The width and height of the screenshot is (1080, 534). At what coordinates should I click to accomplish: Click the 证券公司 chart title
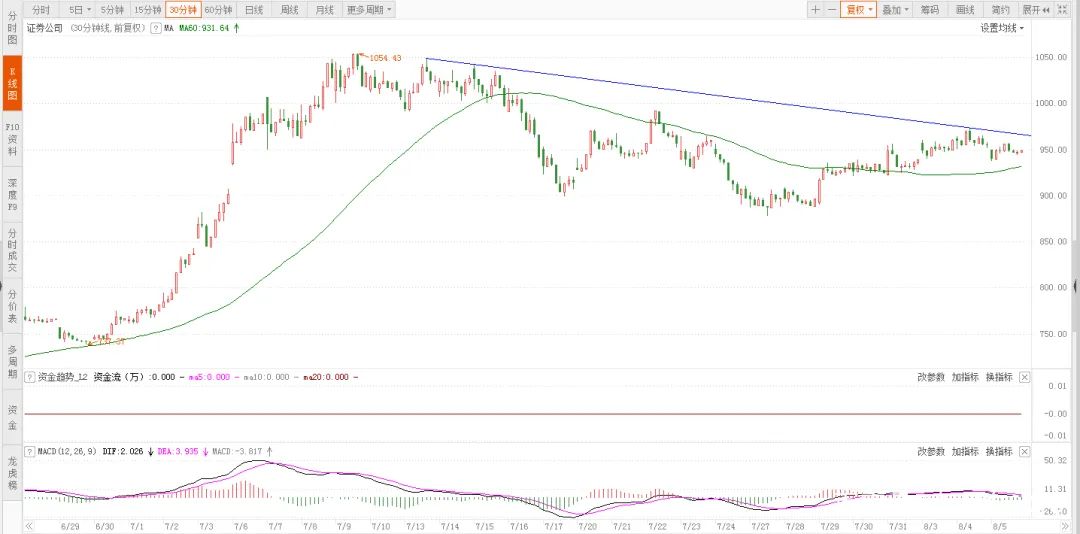tap(45, 28)
